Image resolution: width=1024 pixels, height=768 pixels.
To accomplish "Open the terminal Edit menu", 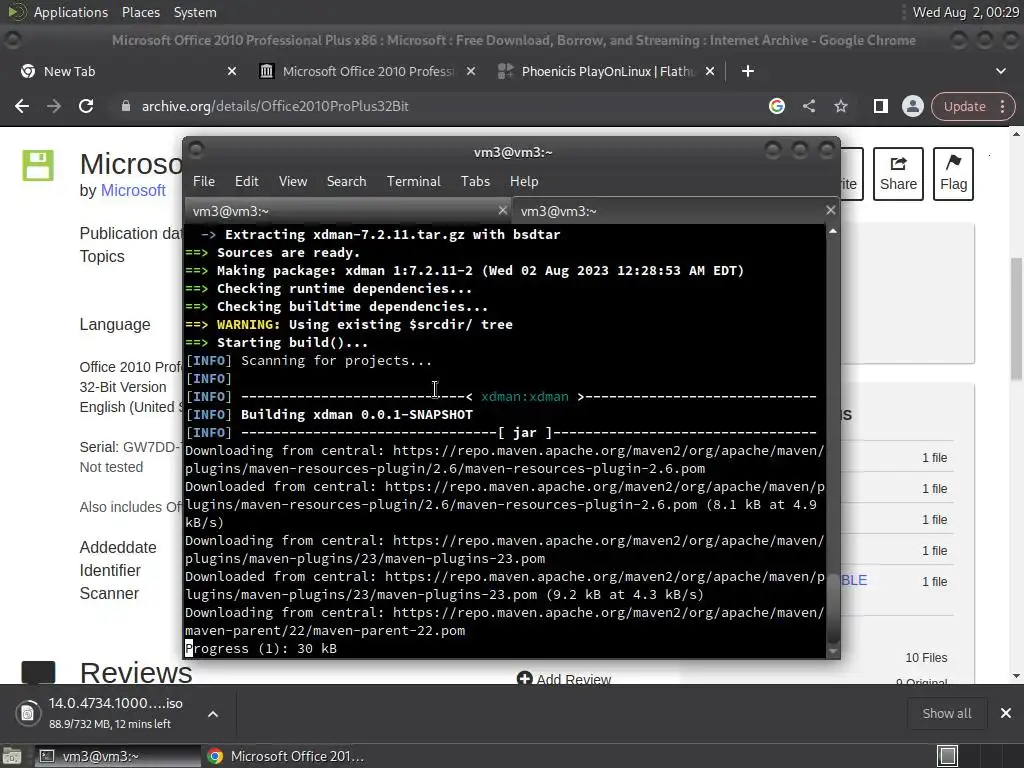I will [246, 182].
